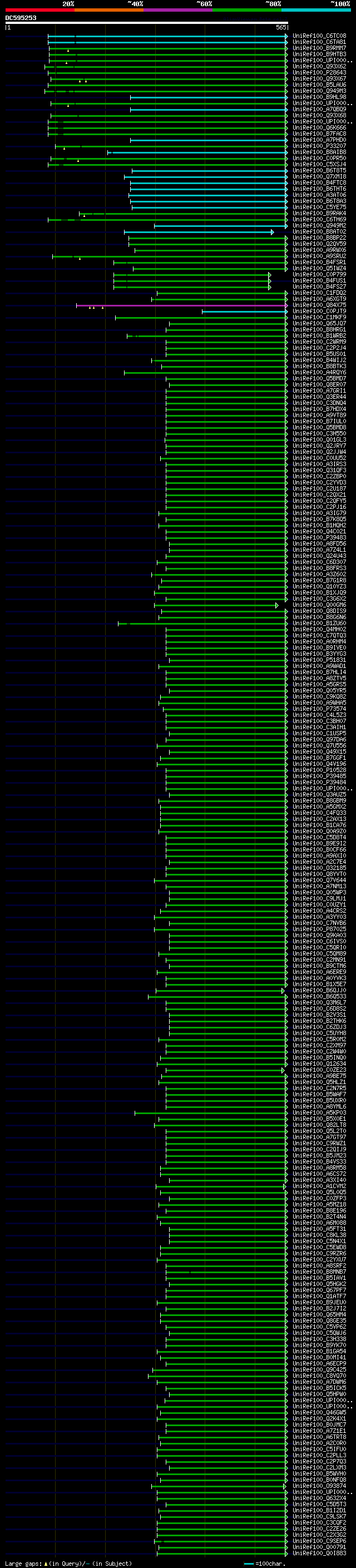
Task: Open hit UniRef100_C6TC08
Action: coord(319,36)
